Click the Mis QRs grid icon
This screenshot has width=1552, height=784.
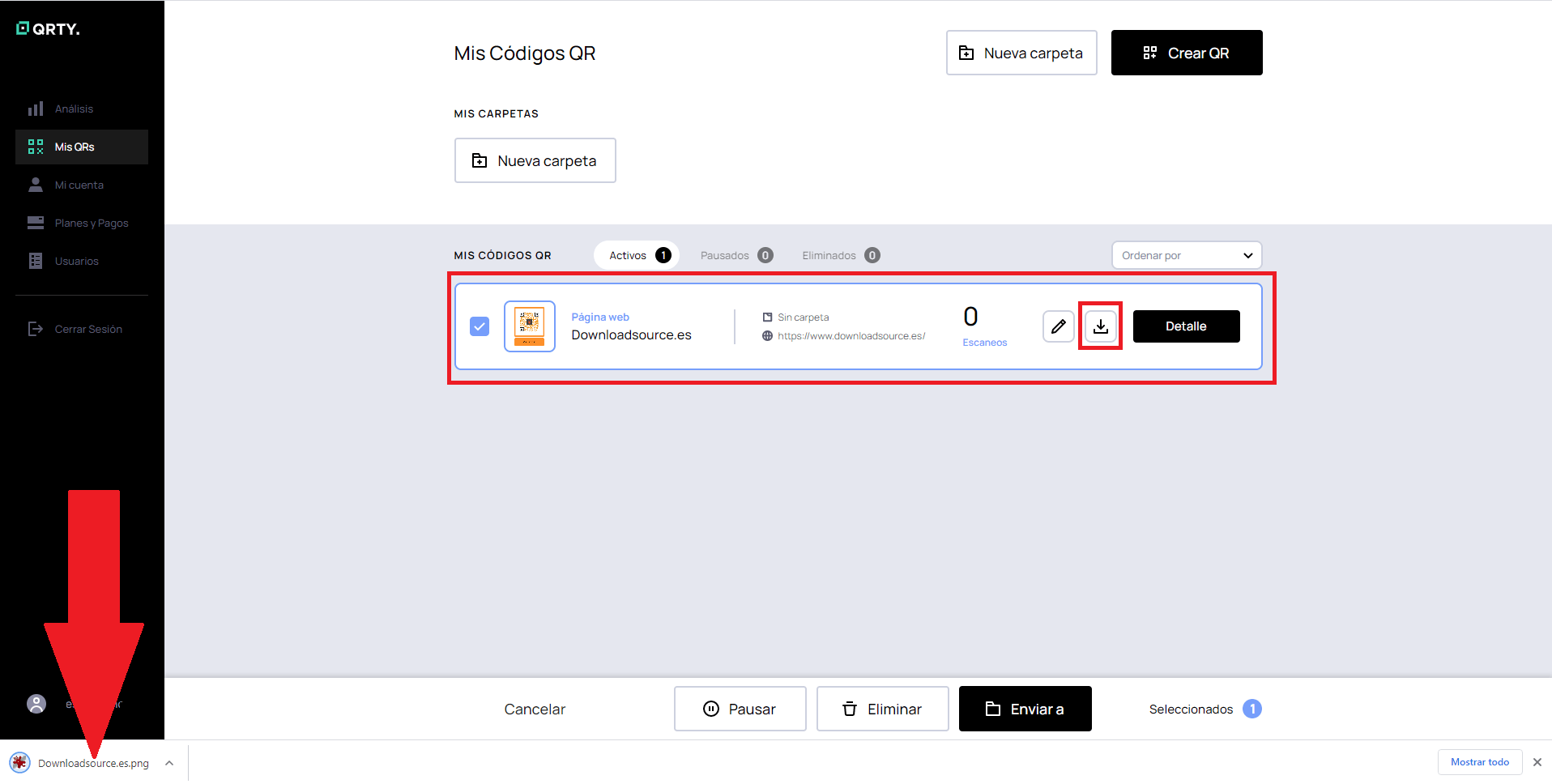click(36, 147)
